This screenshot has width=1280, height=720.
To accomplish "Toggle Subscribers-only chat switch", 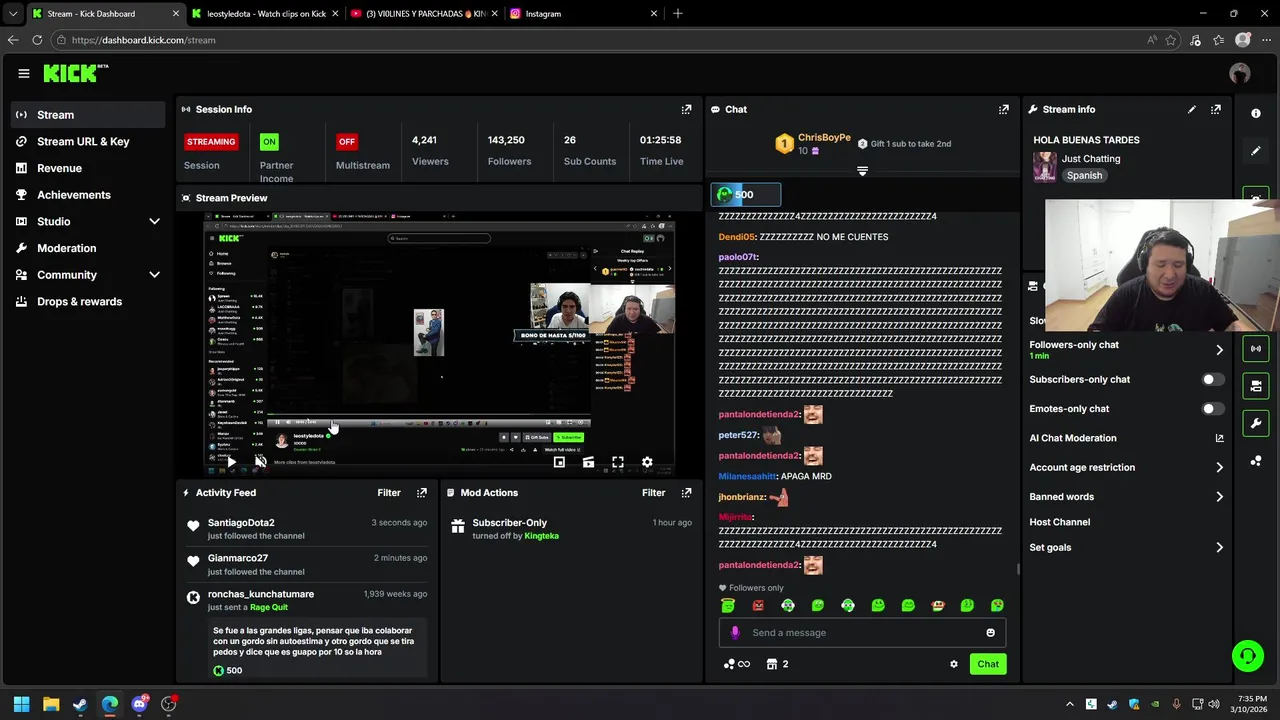I will (x=1212, y=380).
